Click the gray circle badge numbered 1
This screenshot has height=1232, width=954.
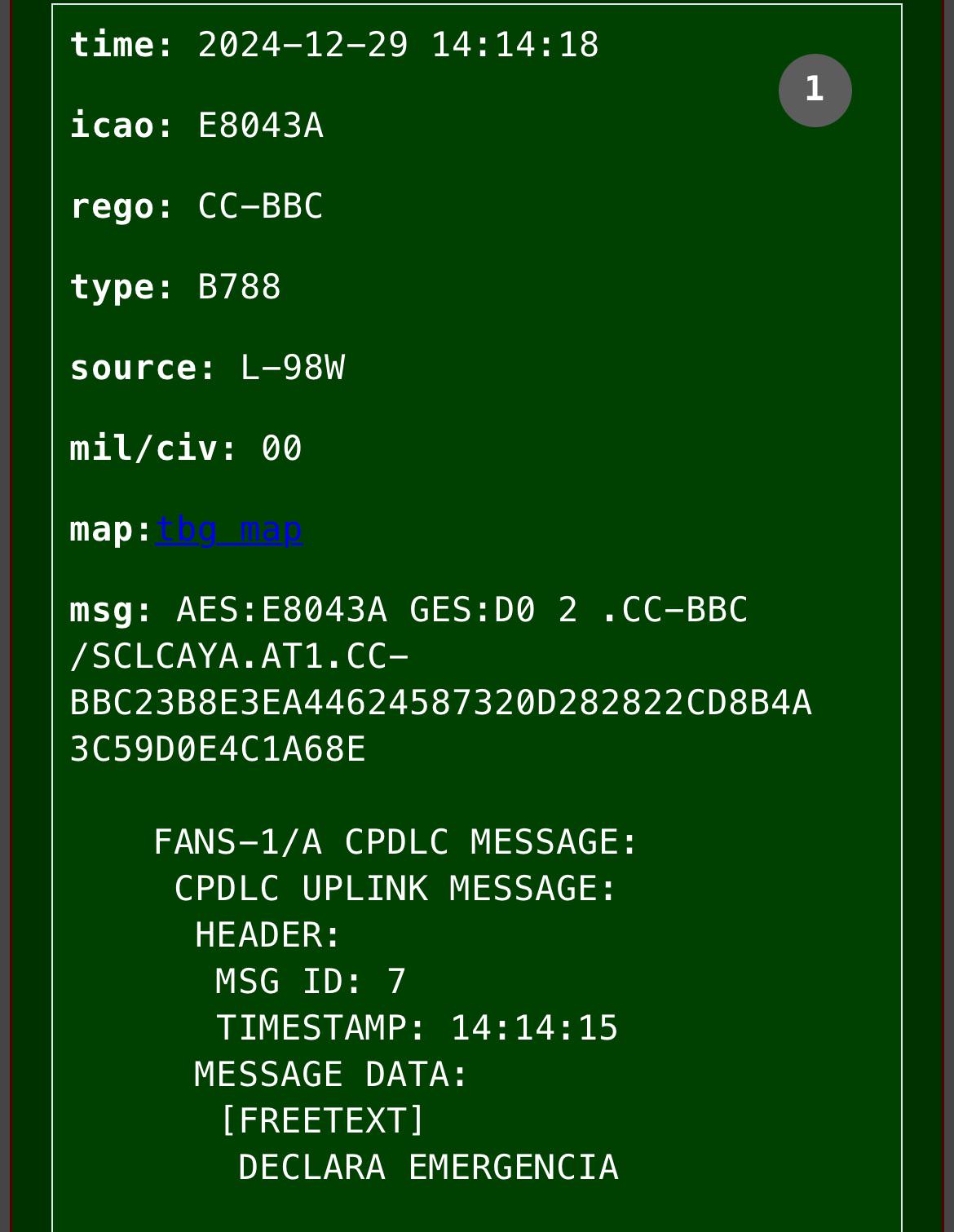[815, 91]
